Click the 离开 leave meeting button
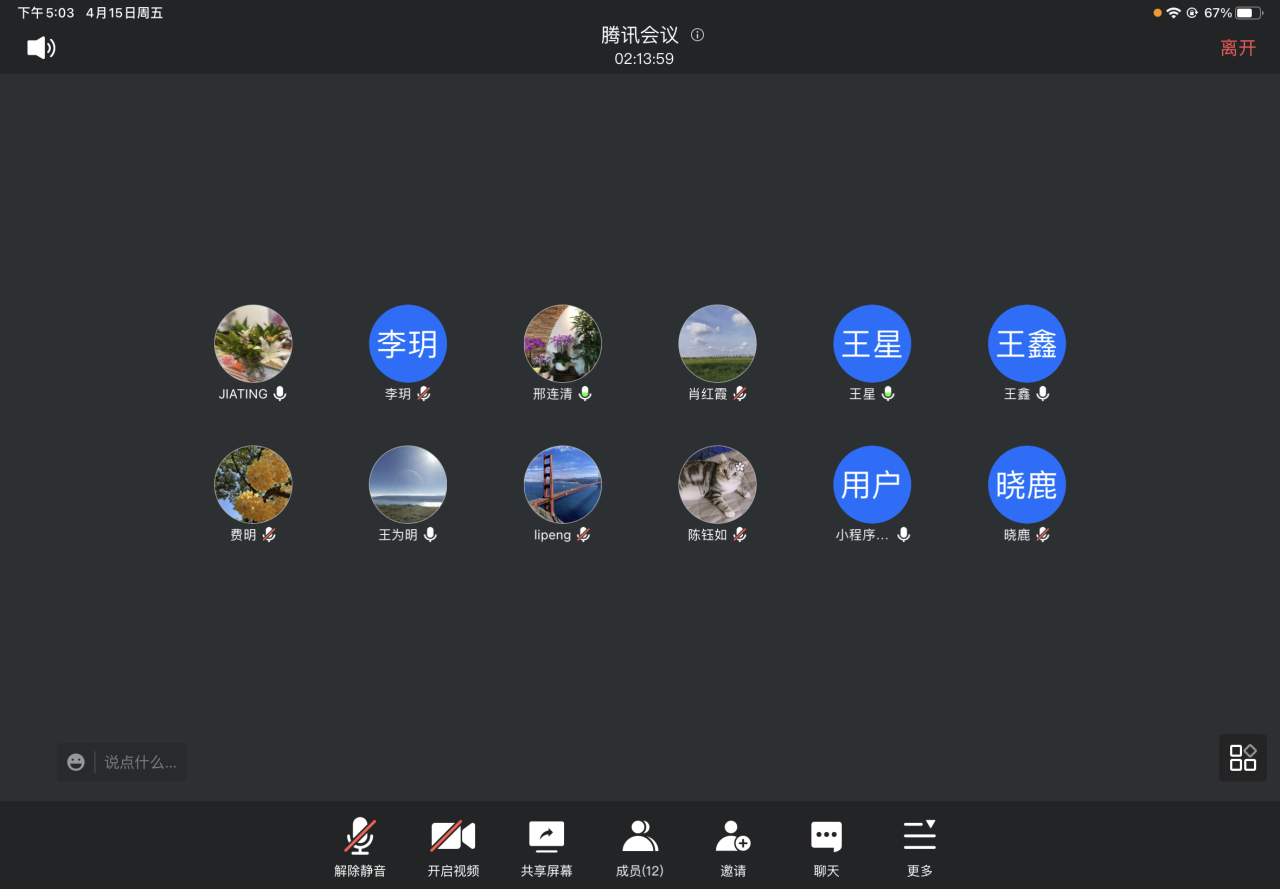1280x889 pixels. (x=1237, y=48)
